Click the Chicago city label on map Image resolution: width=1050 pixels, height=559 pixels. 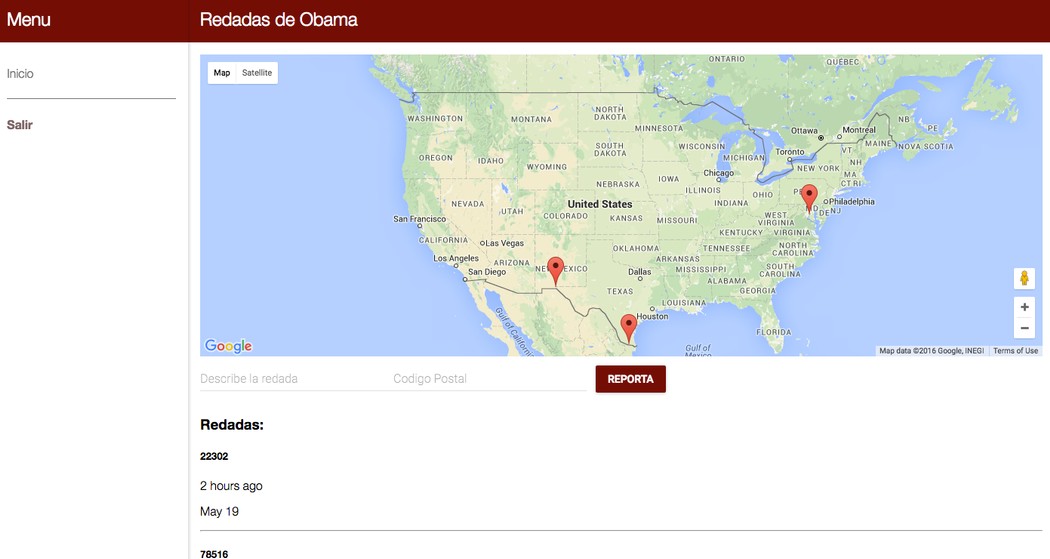[719, 173]
